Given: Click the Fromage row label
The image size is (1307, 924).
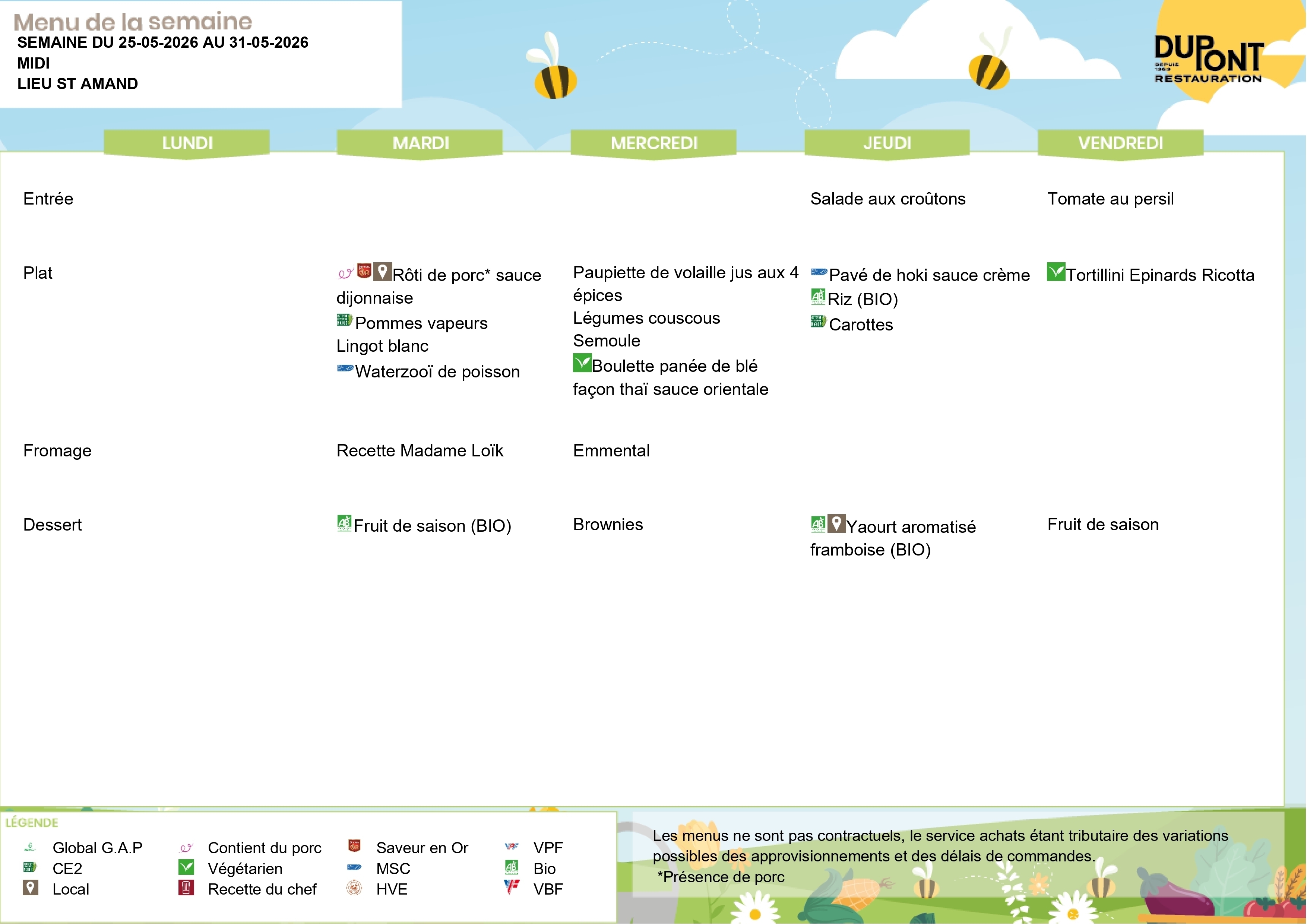Looking at the screenshot, I should tap(57, 451).
